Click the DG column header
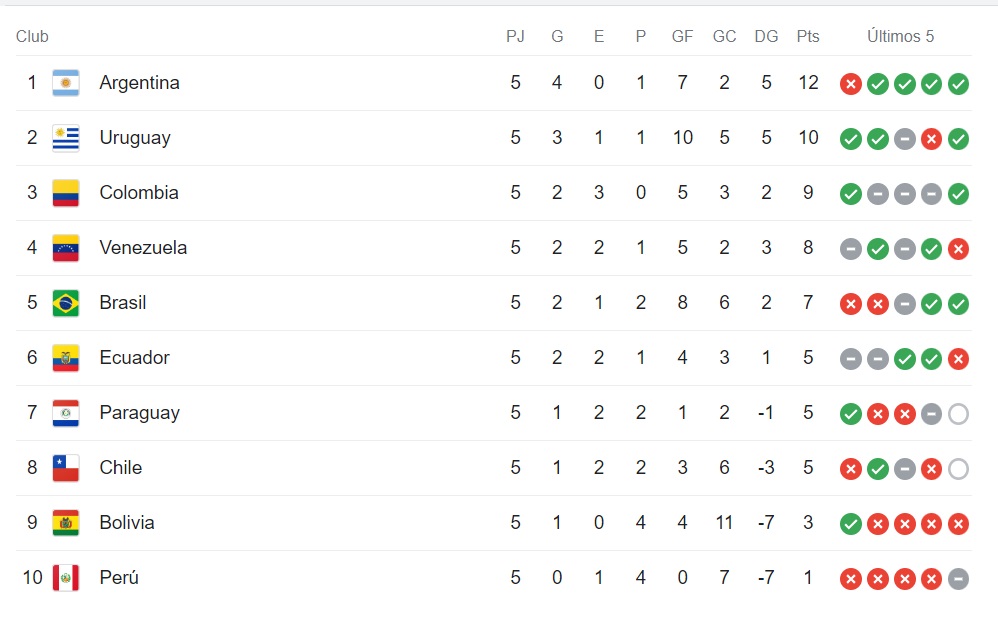 (x=766, y=37)
